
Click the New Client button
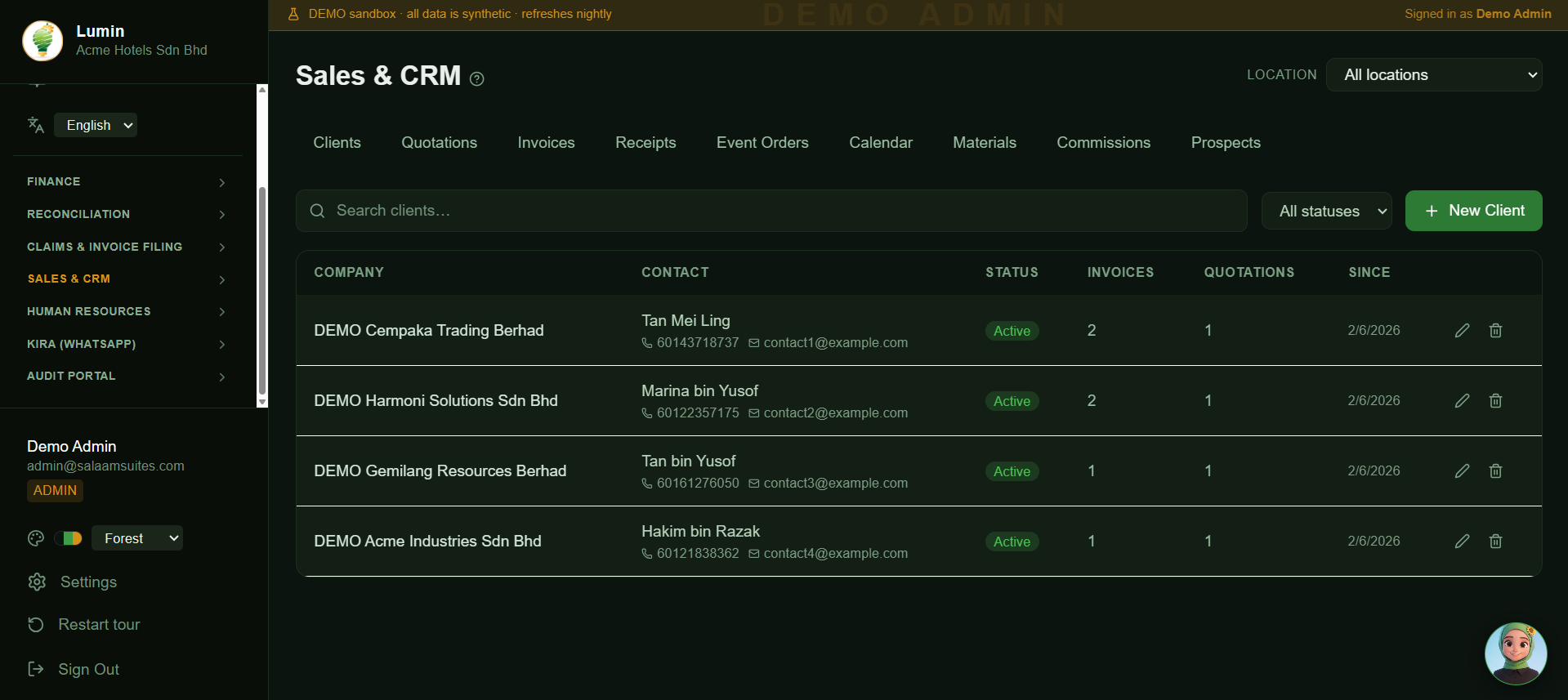[1473, 211]
